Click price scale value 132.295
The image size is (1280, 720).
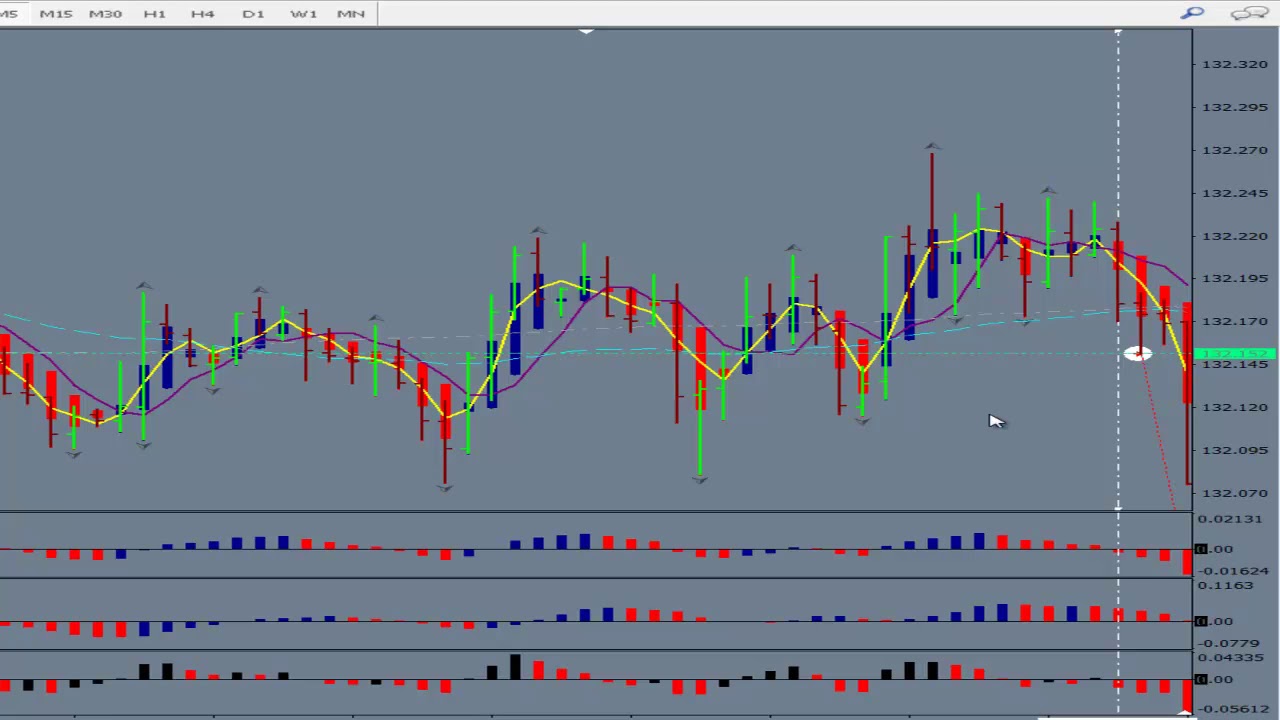[1235, 107]
